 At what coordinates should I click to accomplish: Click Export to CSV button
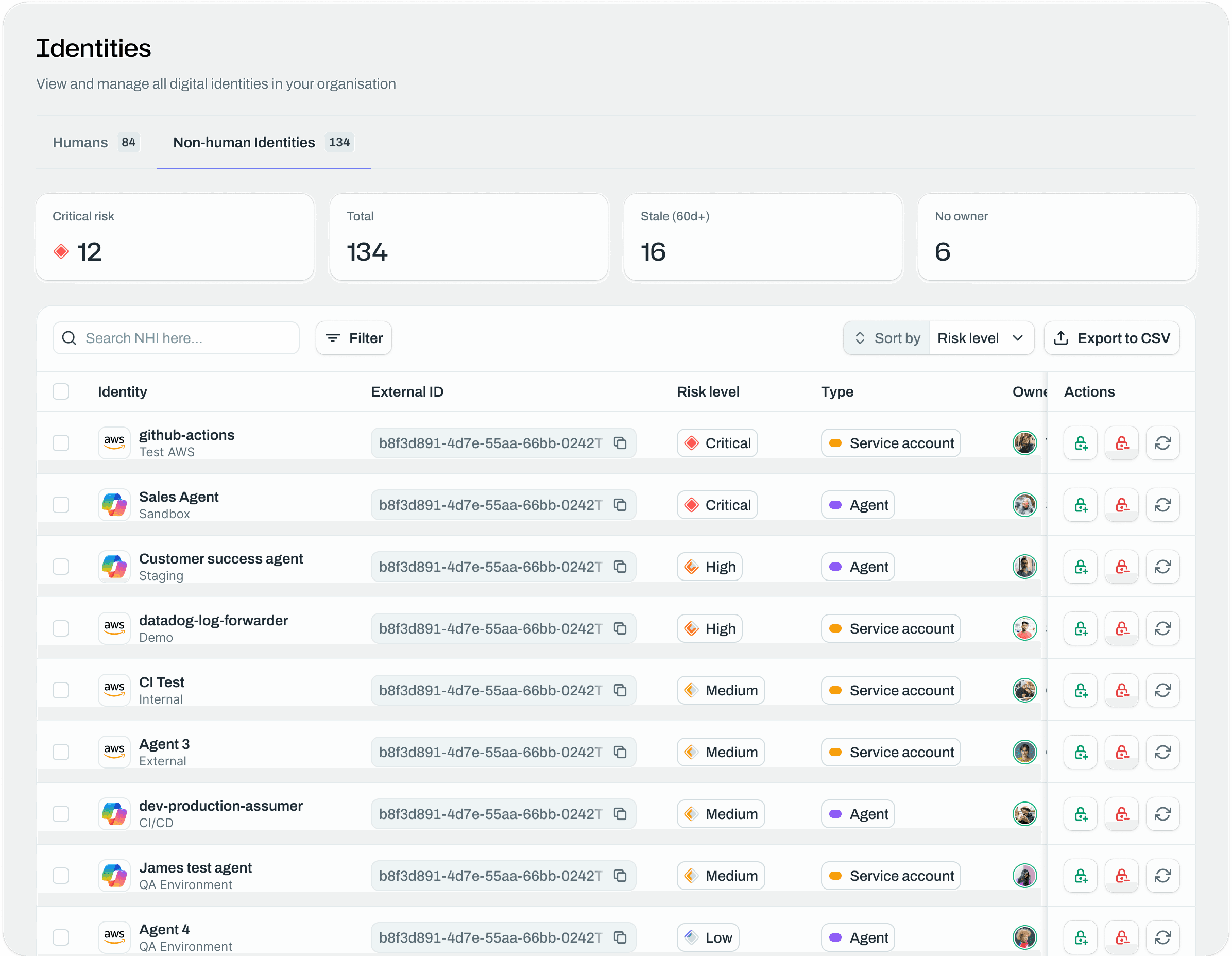coord(1111,338)
